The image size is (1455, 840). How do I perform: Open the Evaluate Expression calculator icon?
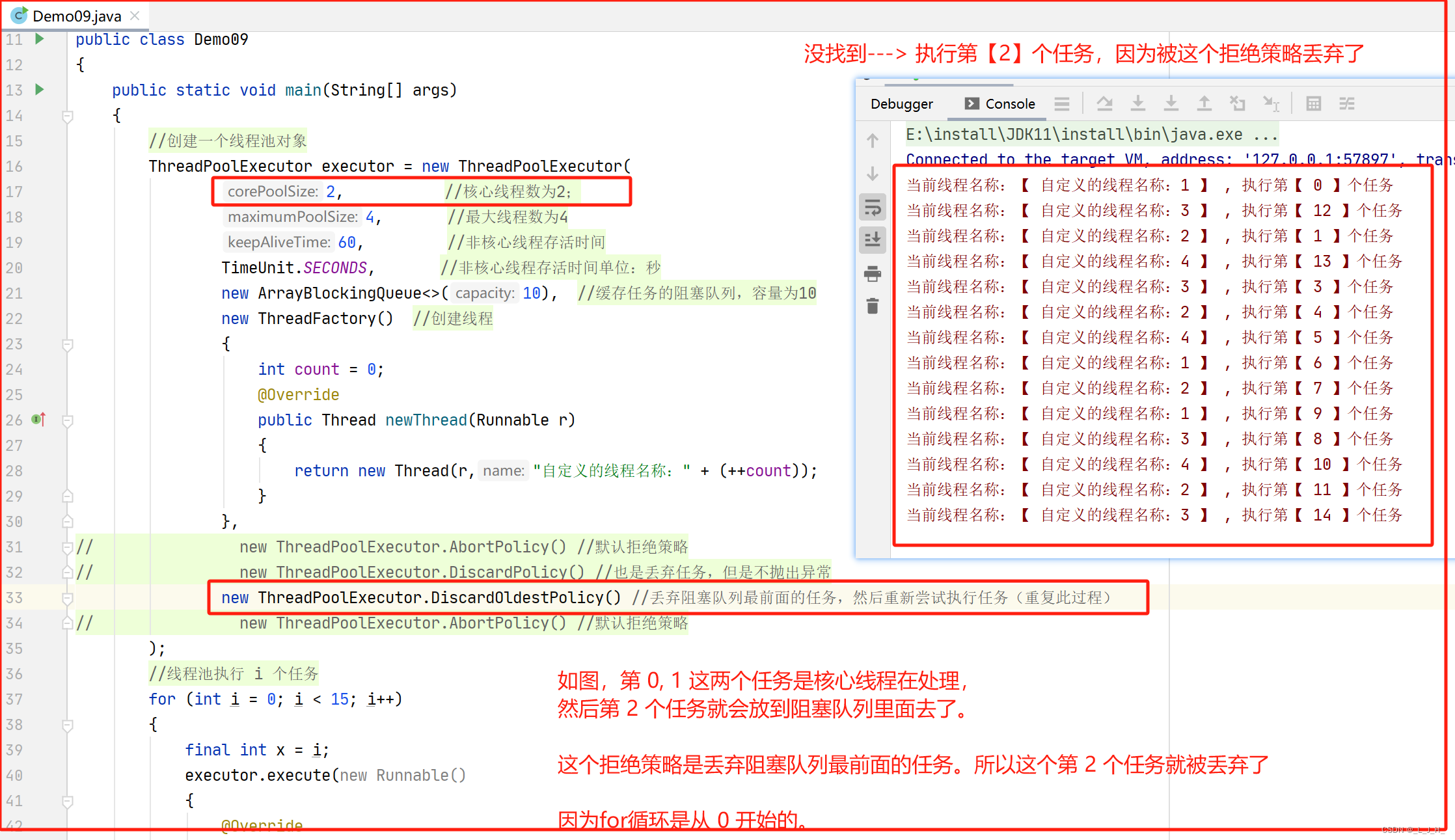point(1313,103)
